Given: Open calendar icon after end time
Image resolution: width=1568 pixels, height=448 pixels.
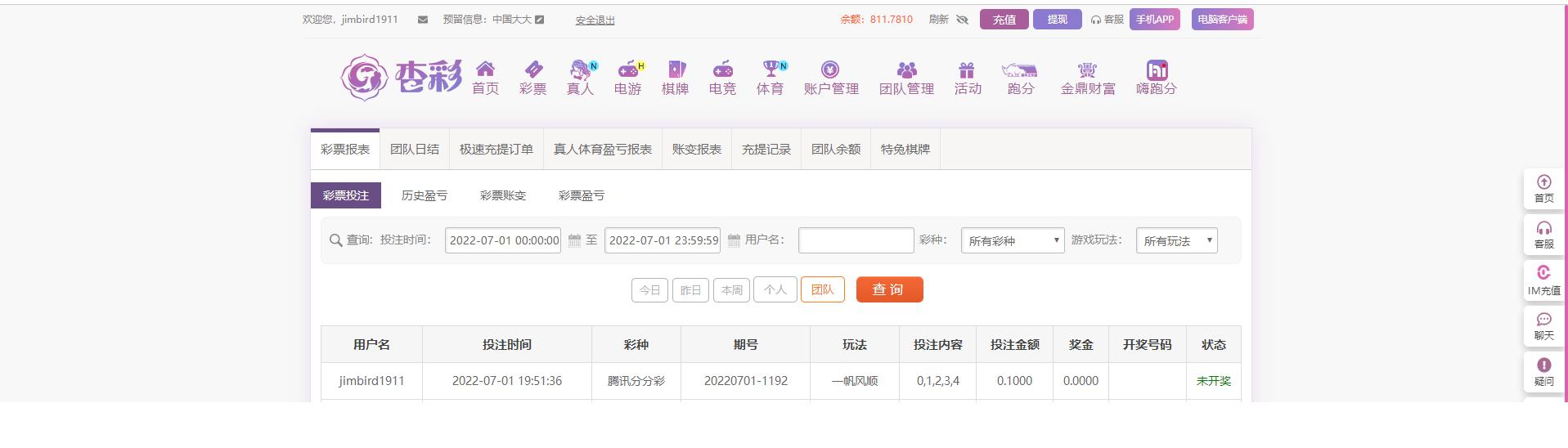Looking at the screenshot, I should [734, 240].
